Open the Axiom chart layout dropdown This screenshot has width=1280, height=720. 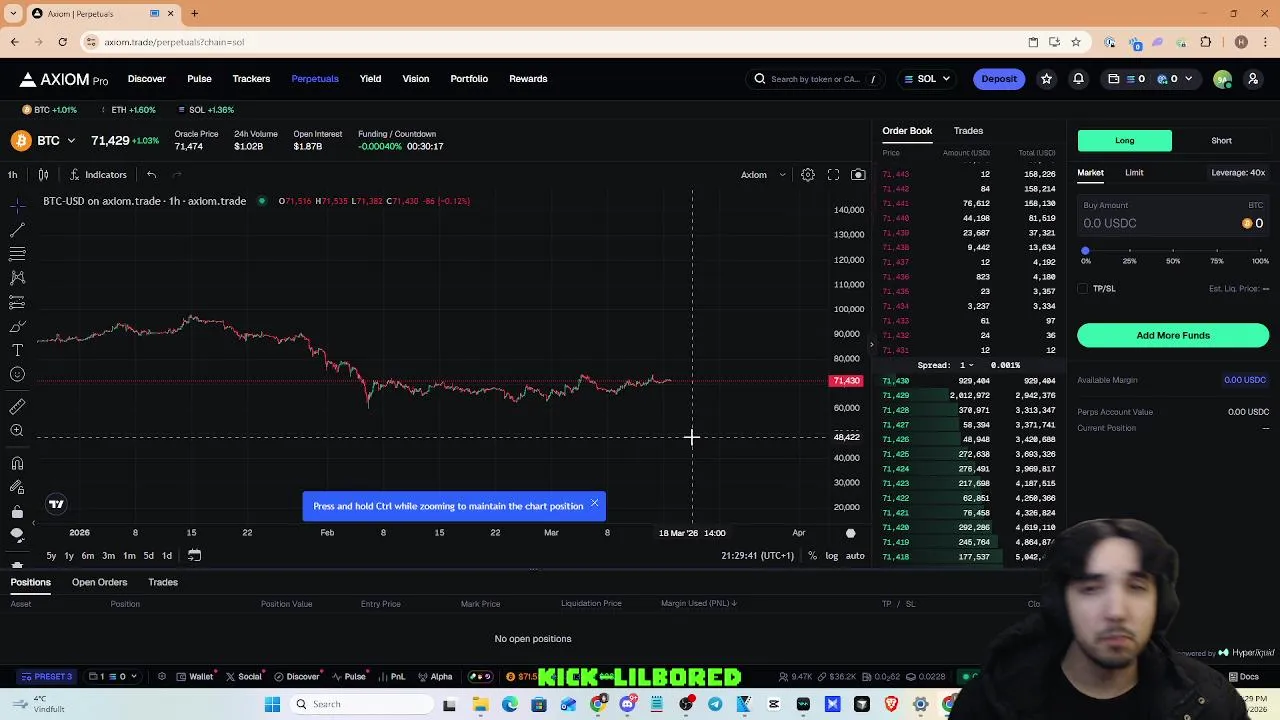(x=763, y=175)
